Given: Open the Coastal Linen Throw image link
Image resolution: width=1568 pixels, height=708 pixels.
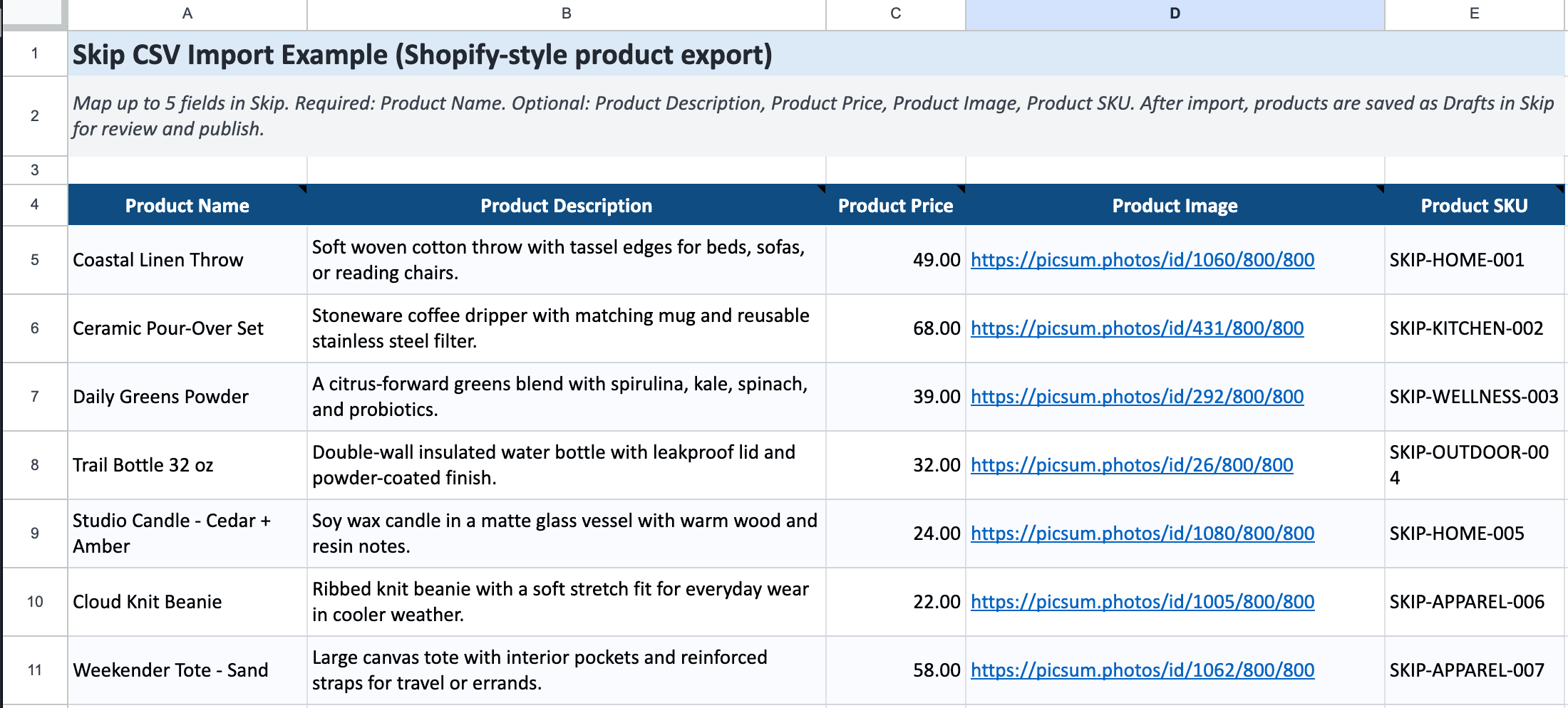Looking at the screenshot, I should [x=1141, y=260].
